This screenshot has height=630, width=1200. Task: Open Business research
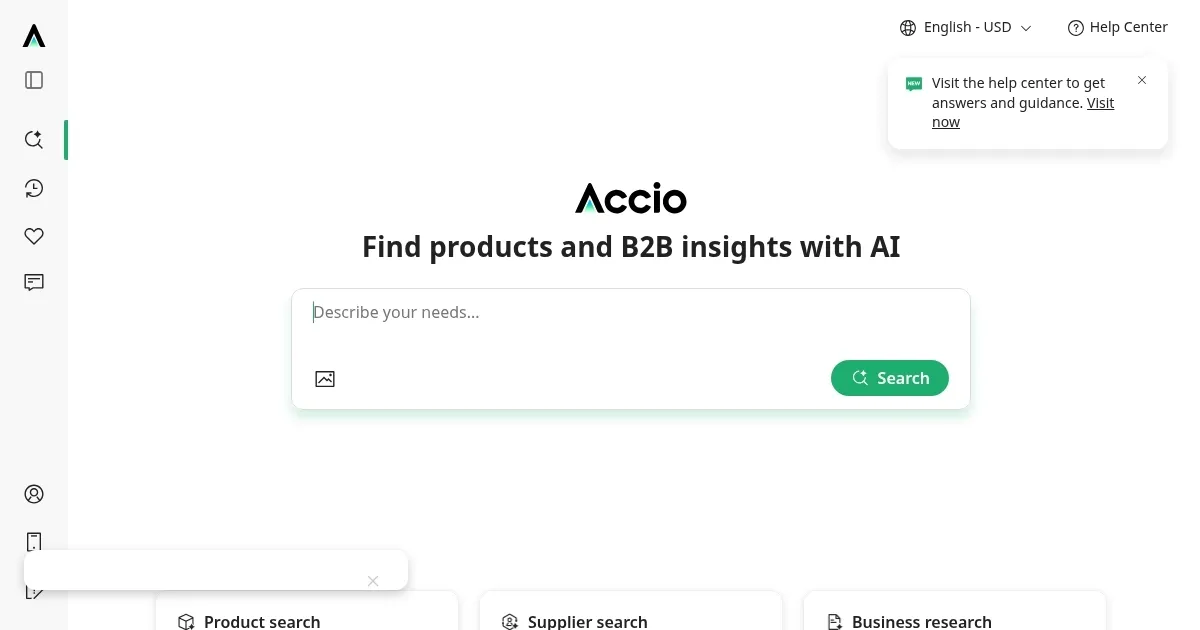point(954,621)
